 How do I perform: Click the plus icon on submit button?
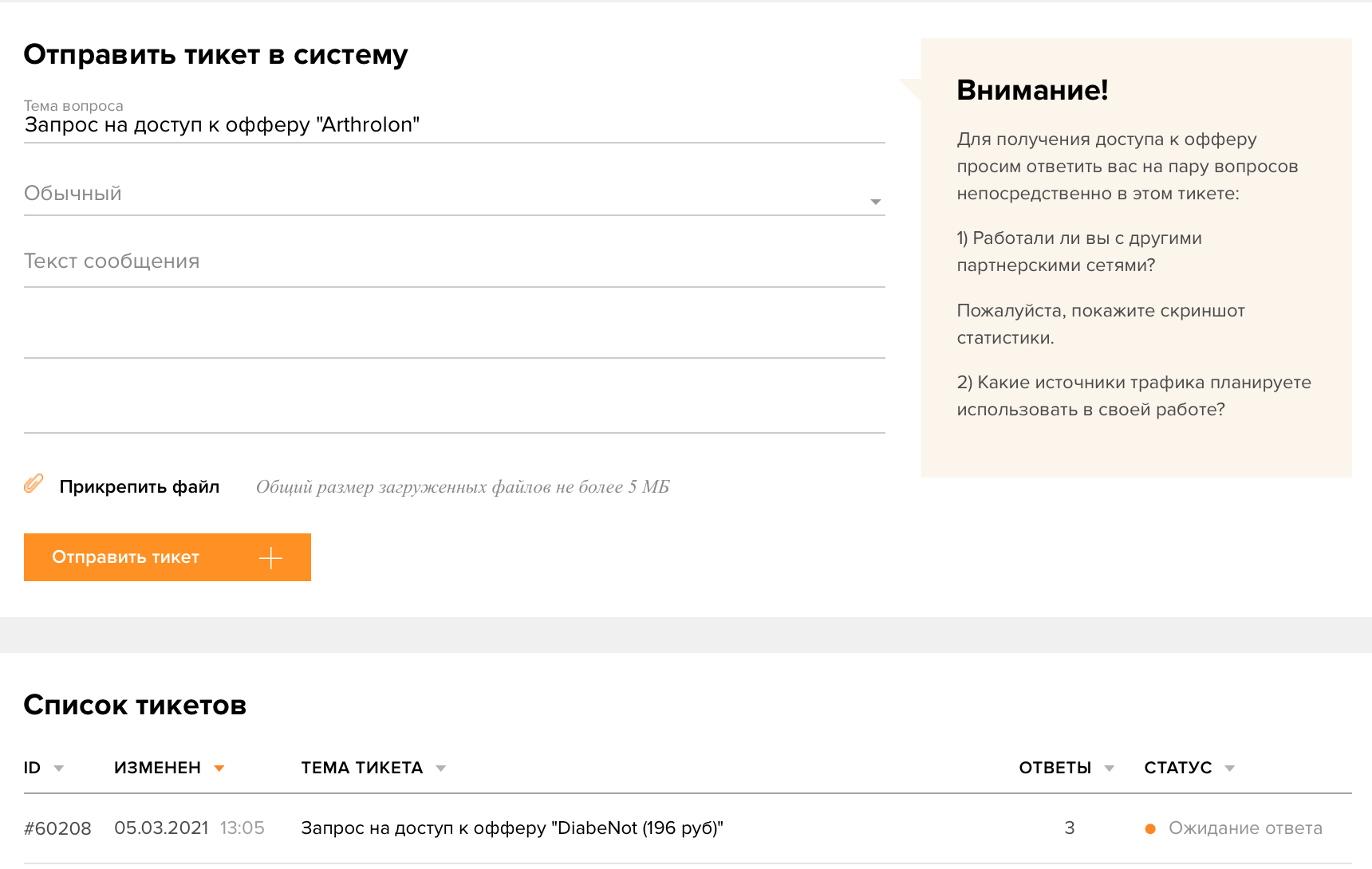[x=271, y=558]
